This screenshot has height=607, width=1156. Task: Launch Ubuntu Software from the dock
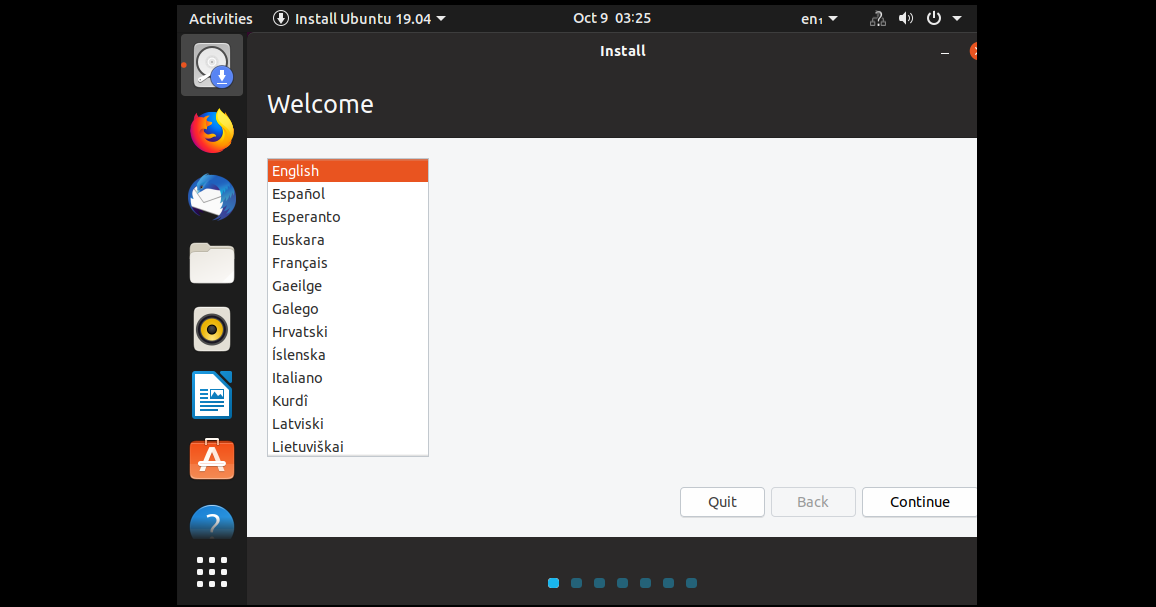tap(212, 460)
